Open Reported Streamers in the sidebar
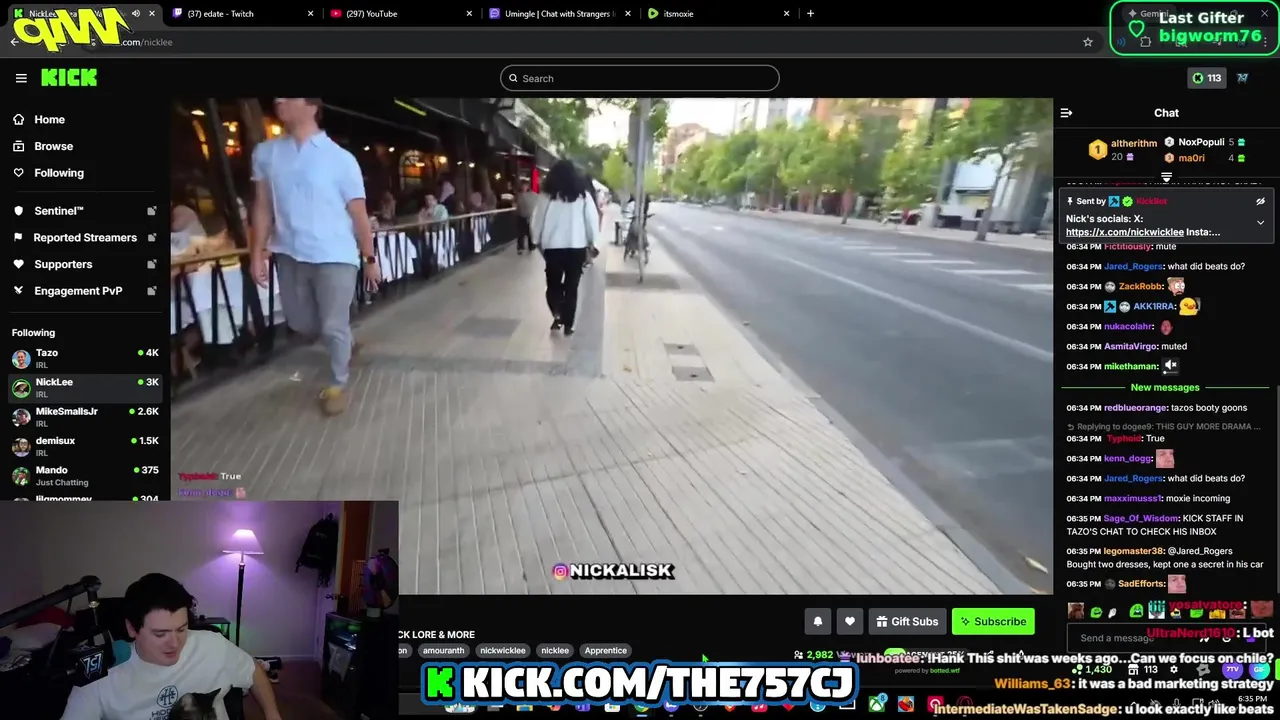1280x720 pixels. (x=85, y=238)
